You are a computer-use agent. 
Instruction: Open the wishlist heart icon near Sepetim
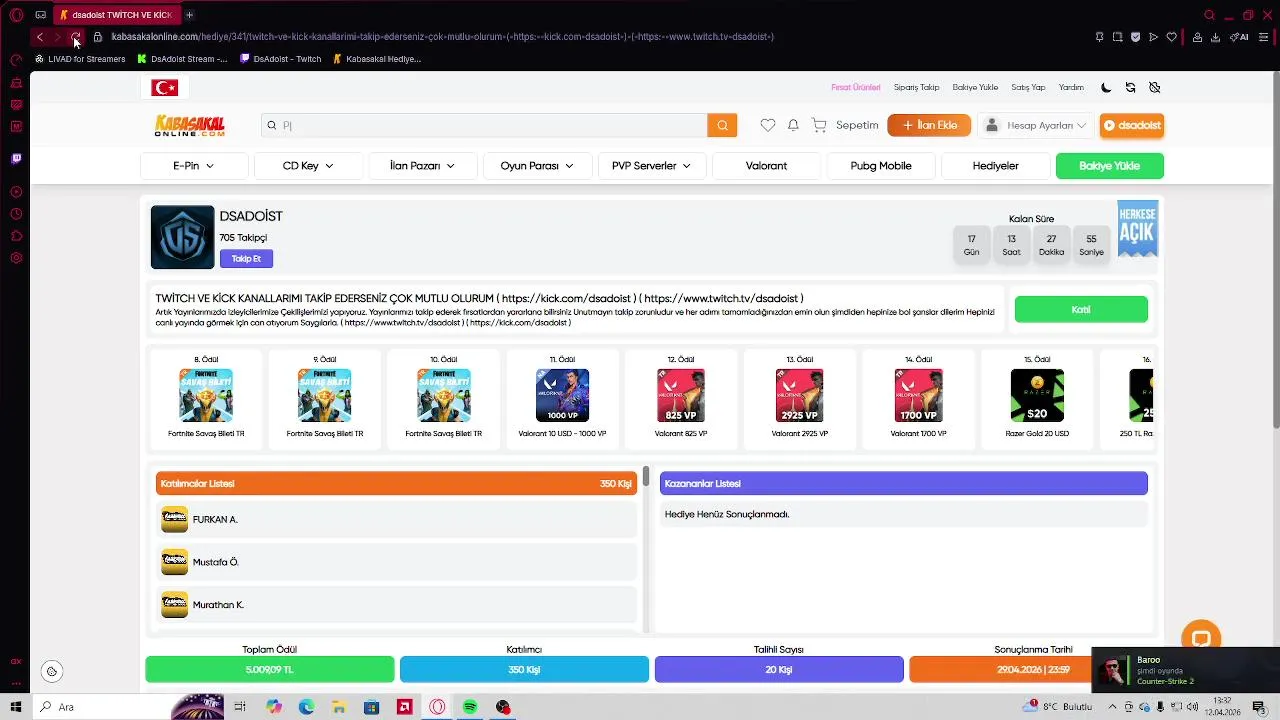(767, 125)
